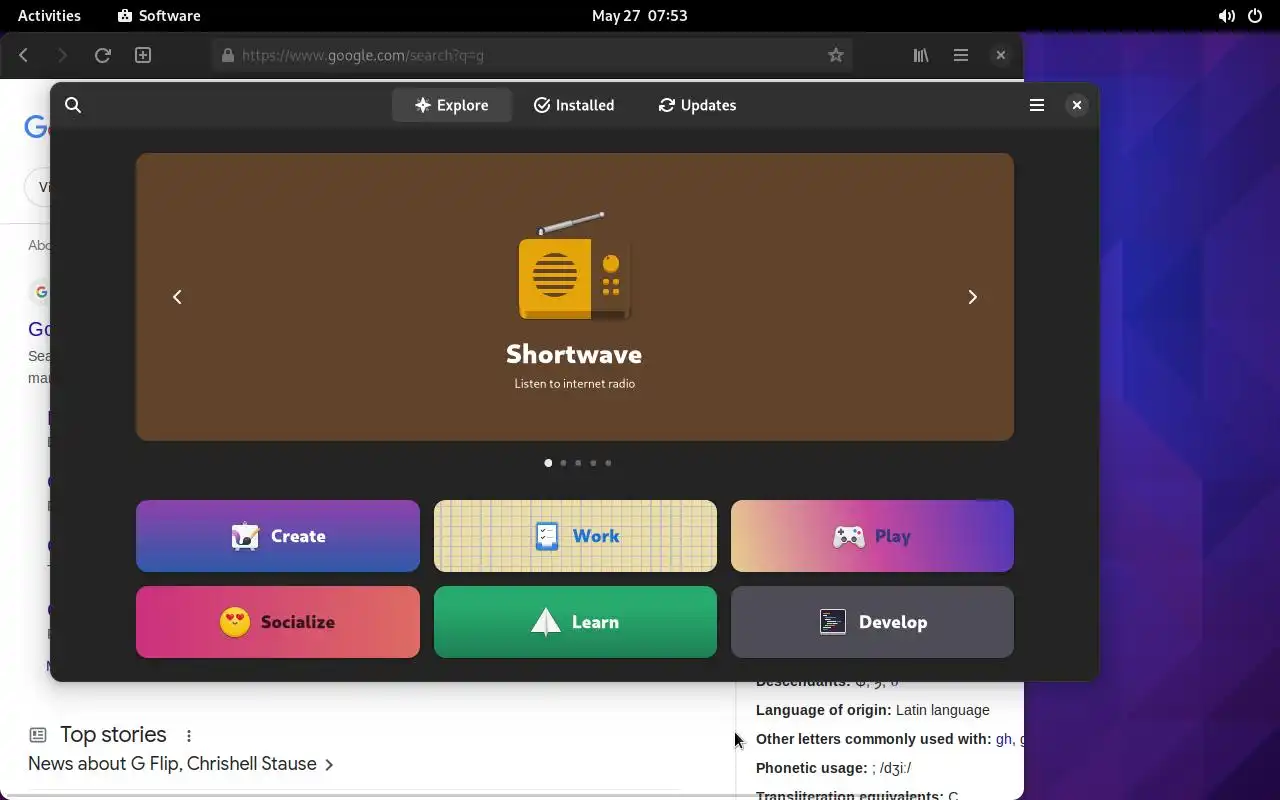Viewport: 1280px width, 800px height.
Task: Select the fourth carousel page dot
Action: pos(593,463)
